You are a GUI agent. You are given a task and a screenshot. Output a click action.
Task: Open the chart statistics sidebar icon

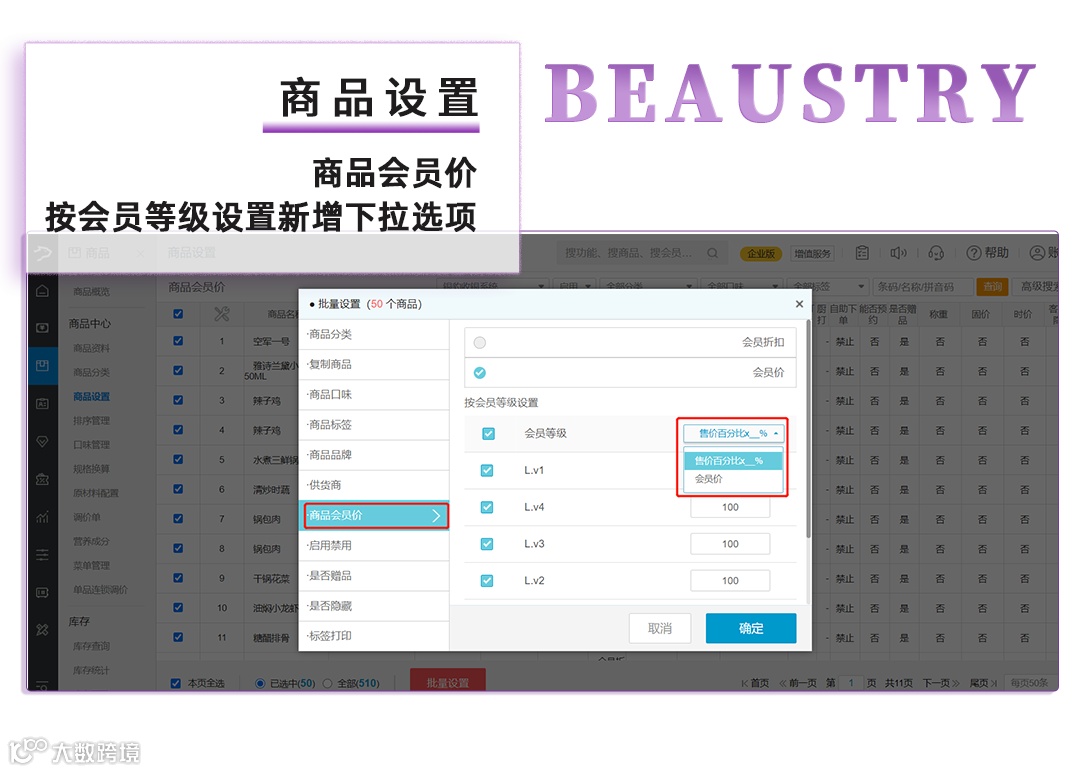[42, 517]
